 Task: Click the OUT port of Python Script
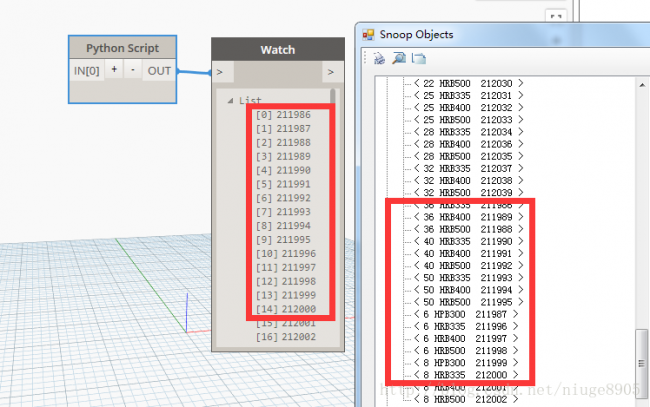[159, 70]
